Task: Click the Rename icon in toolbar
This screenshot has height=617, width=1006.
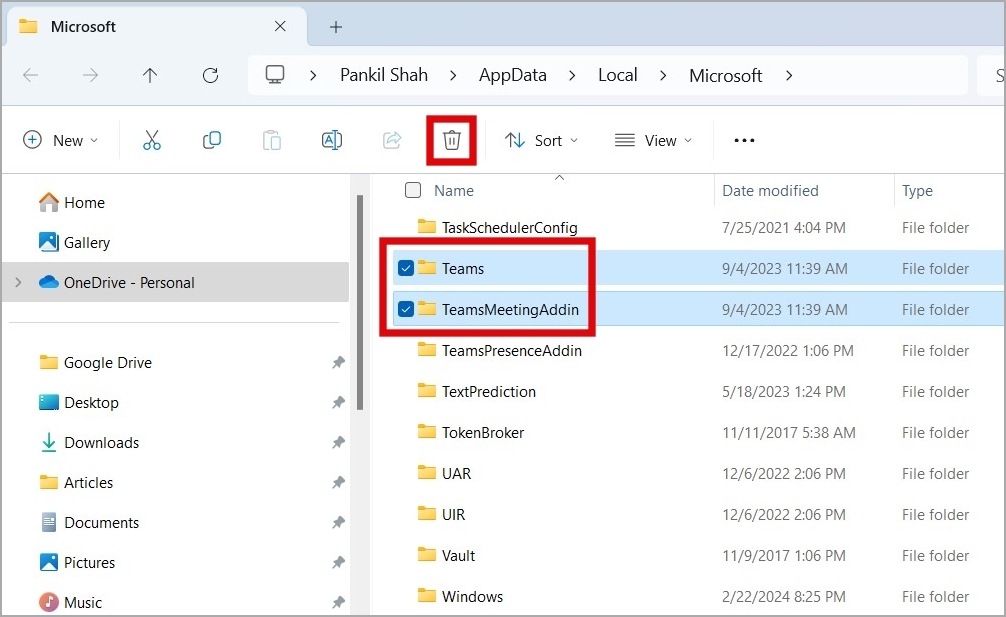Action: pos(332,140)
